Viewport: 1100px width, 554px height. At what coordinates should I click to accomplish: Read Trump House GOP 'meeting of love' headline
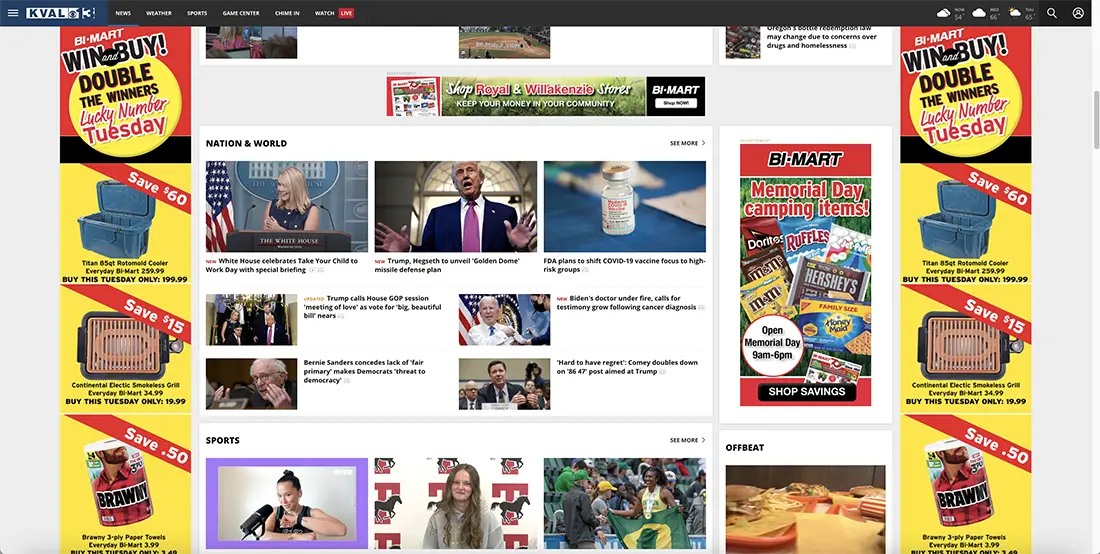pyautogui.click(x=373, y=307)
